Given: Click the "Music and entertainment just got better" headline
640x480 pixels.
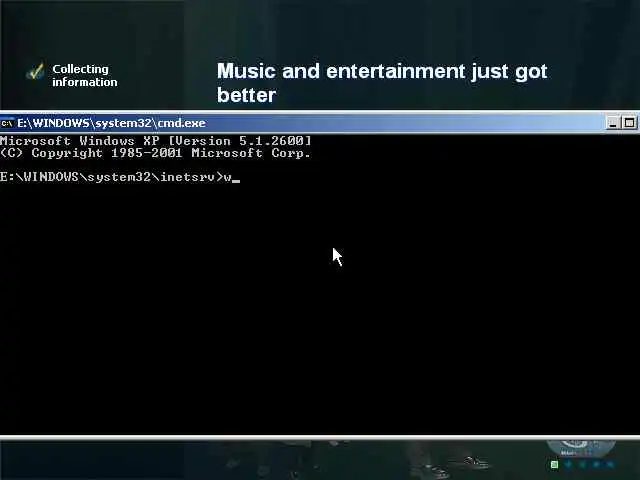Looking at the screenshot, I should [382, 83].
